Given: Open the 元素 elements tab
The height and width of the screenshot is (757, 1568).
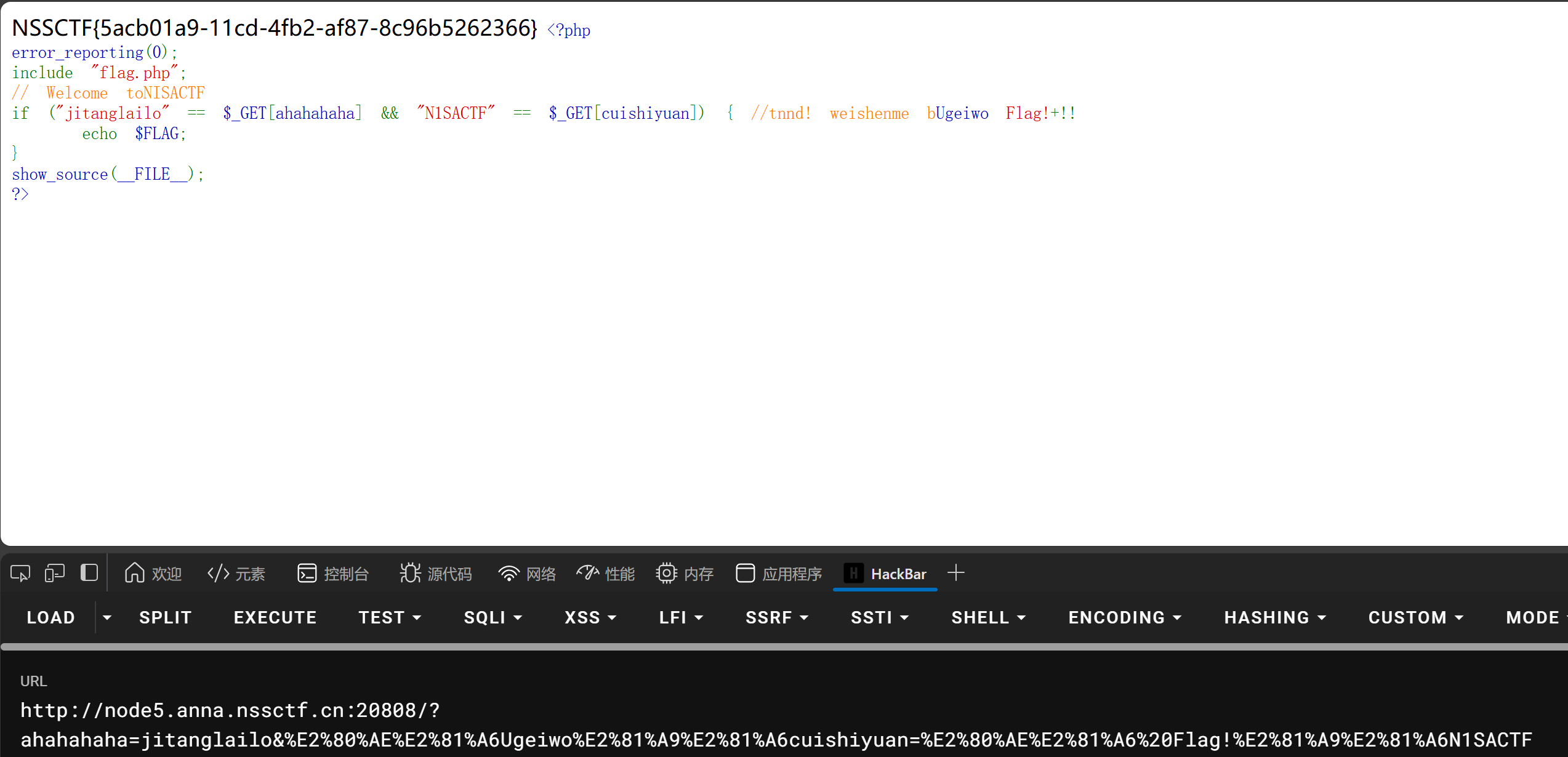Looking at the screenshot, I should coord(236,574).
